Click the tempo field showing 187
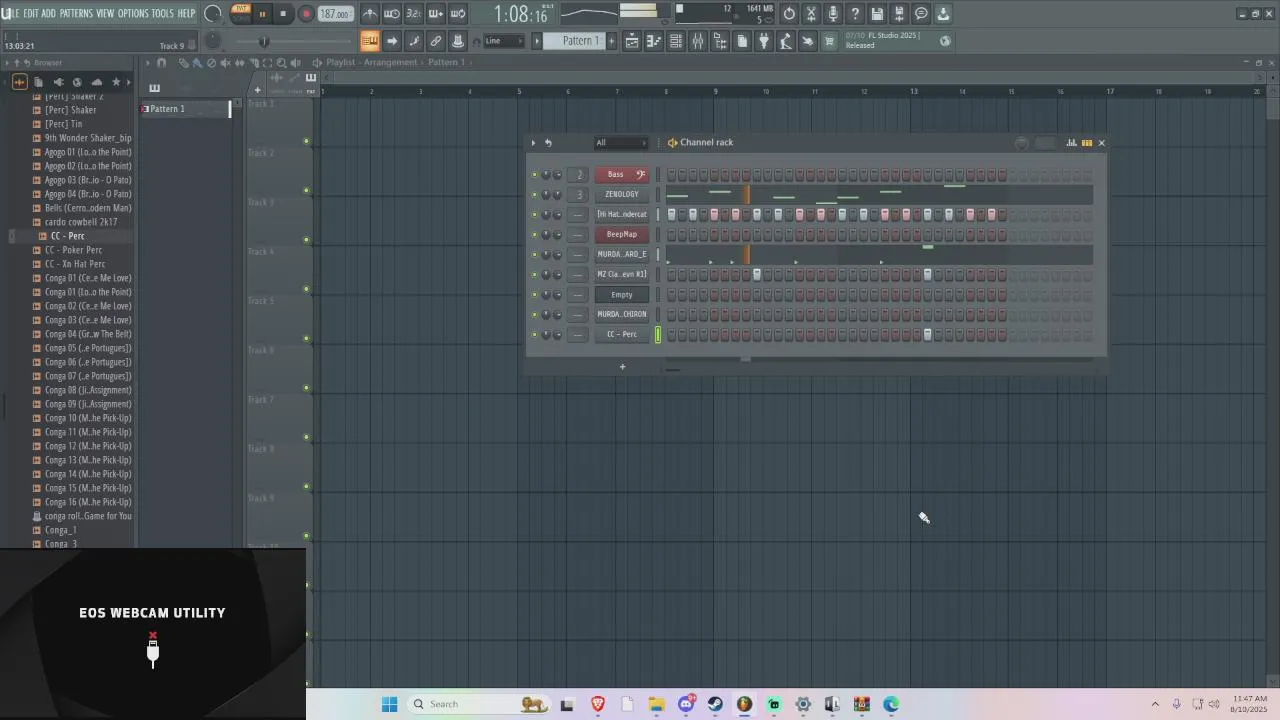 335,14
